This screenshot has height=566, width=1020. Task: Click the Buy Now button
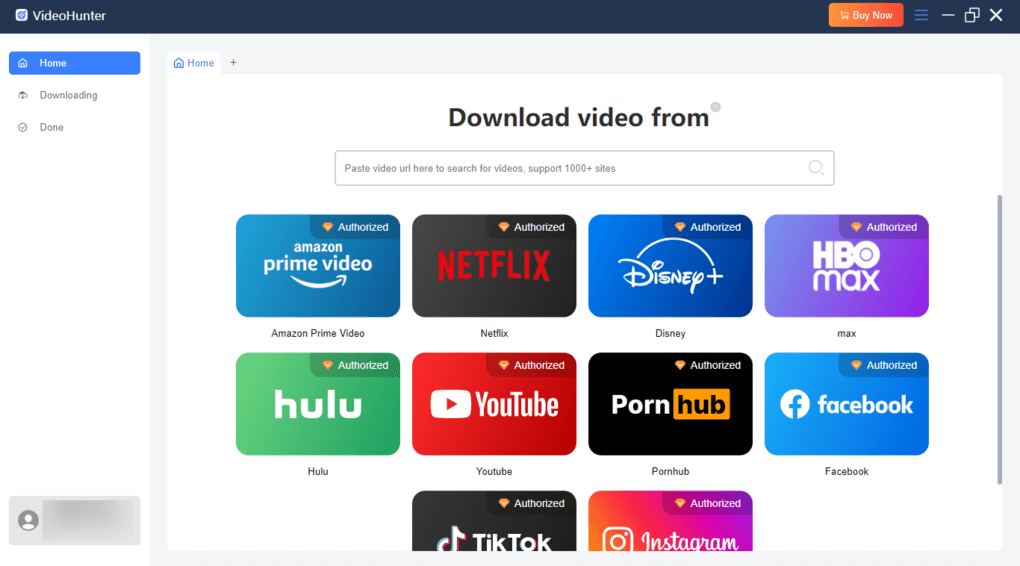coord(866,15)
